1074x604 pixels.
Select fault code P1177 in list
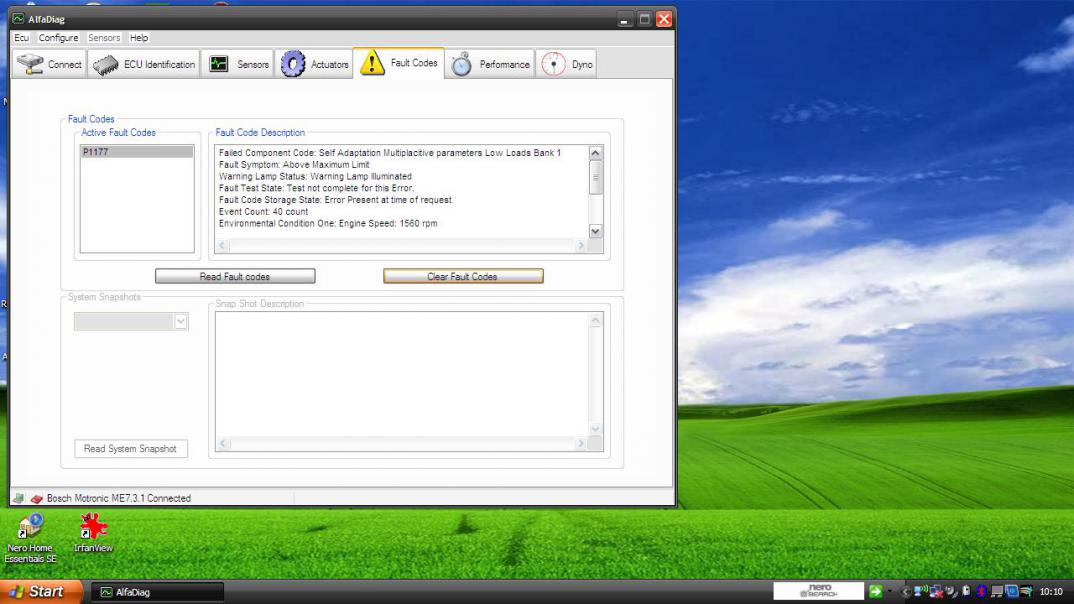click(x=137, y=152)
